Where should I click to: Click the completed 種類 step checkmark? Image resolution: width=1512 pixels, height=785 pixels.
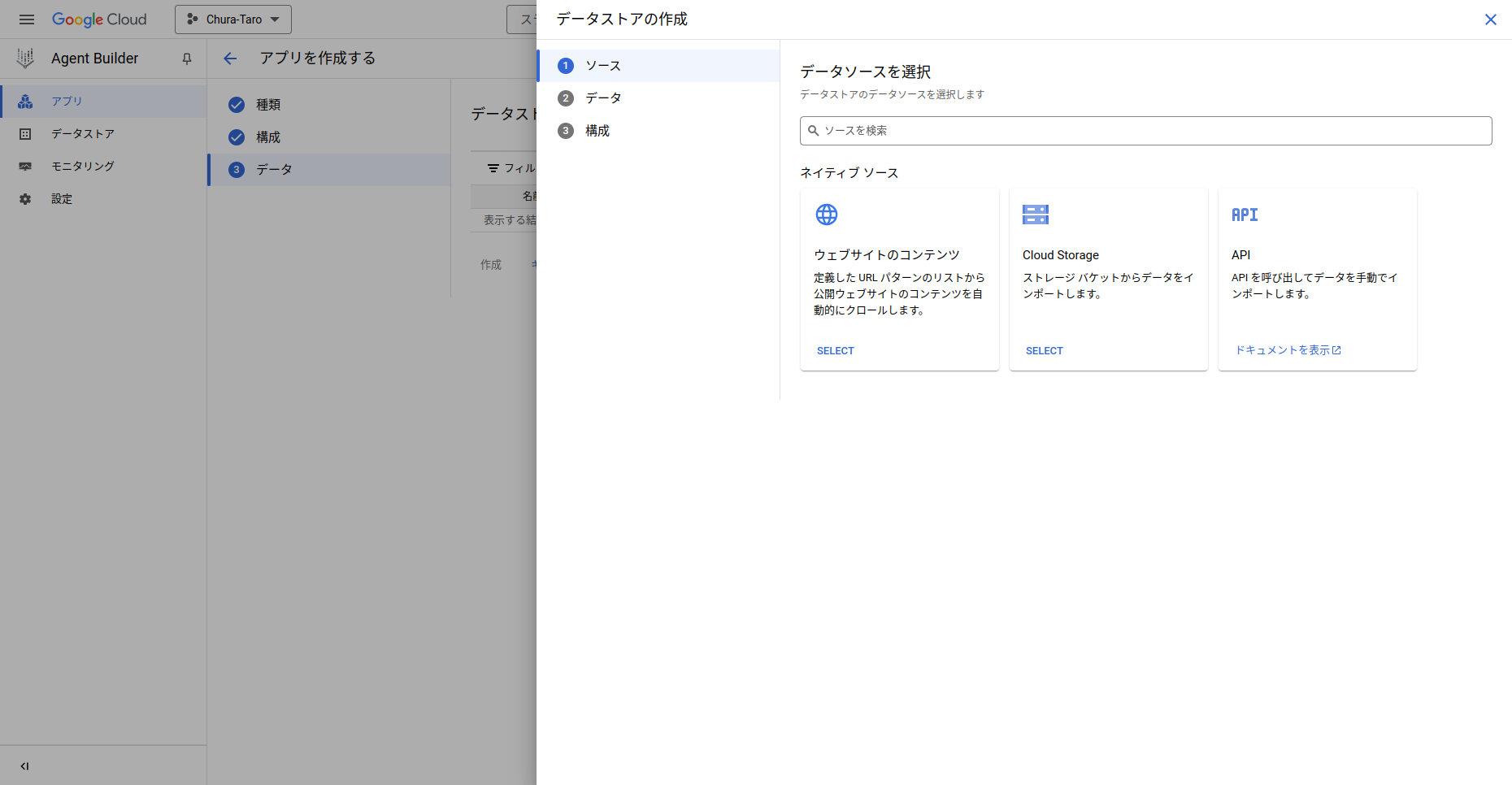(237, 105)
